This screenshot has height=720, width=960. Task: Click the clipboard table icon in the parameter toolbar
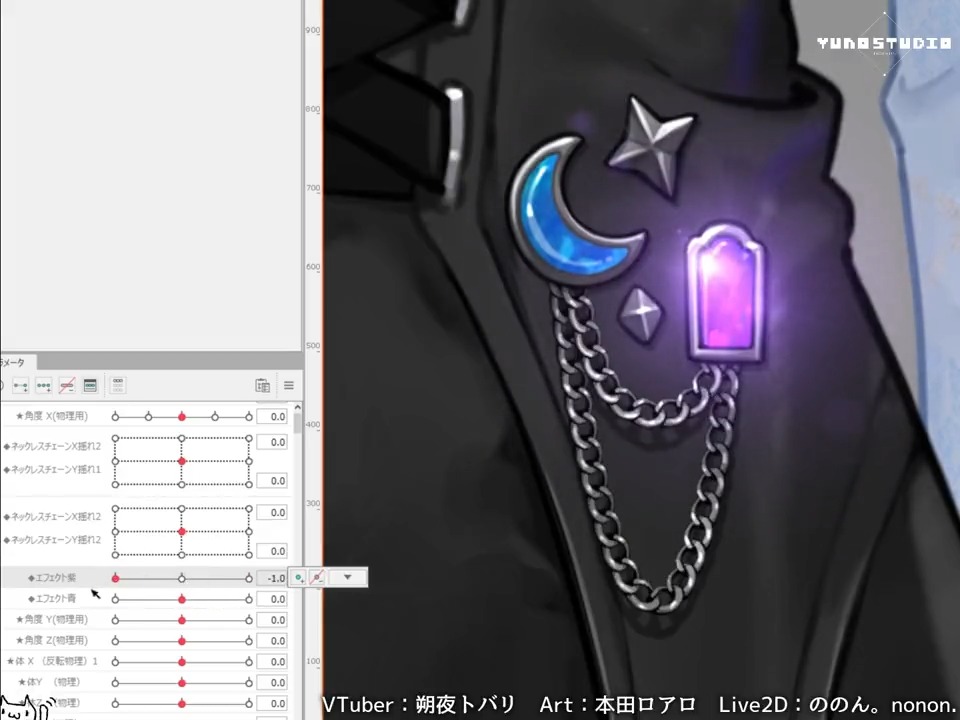pyautogui.click(x=263, y=386)
